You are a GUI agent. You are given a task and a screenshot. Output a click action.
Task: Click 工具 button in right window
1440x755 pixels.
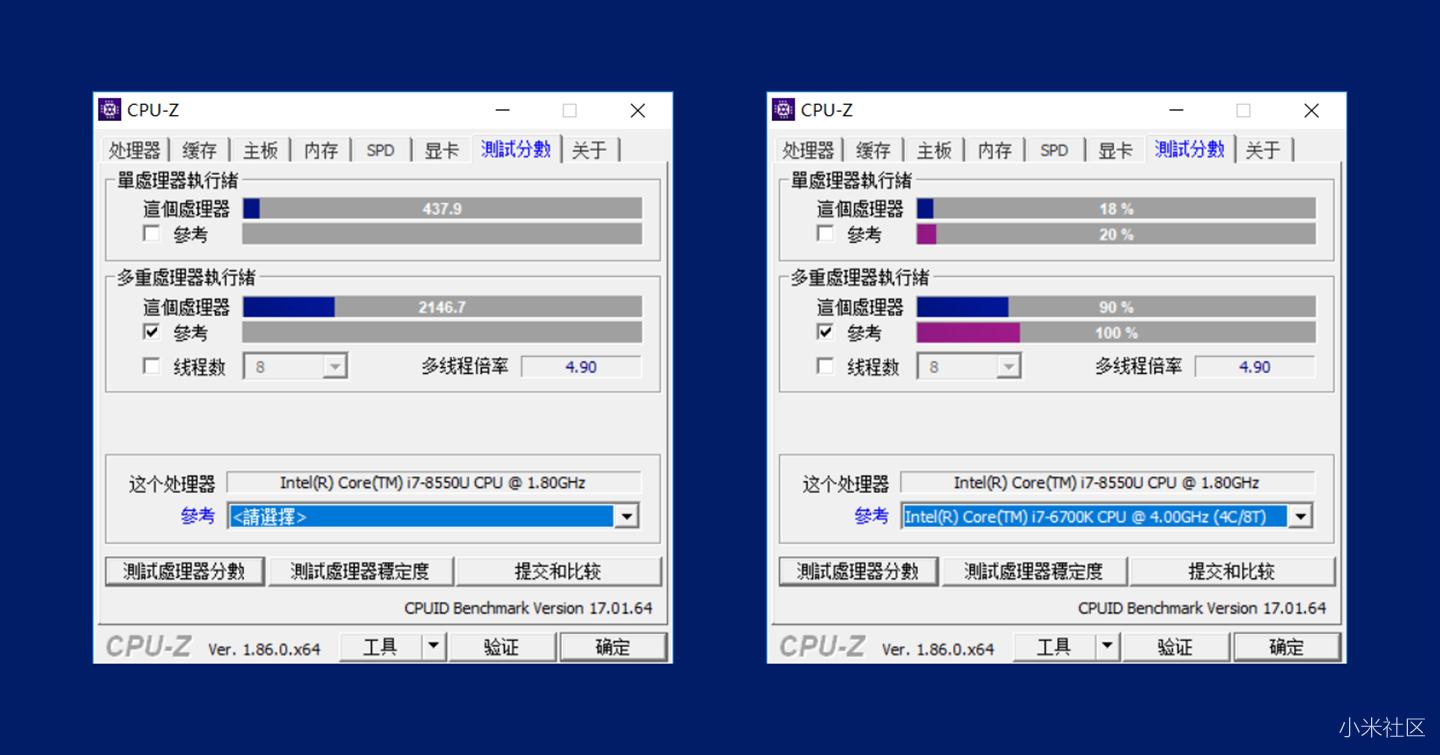pos(1054,647)
